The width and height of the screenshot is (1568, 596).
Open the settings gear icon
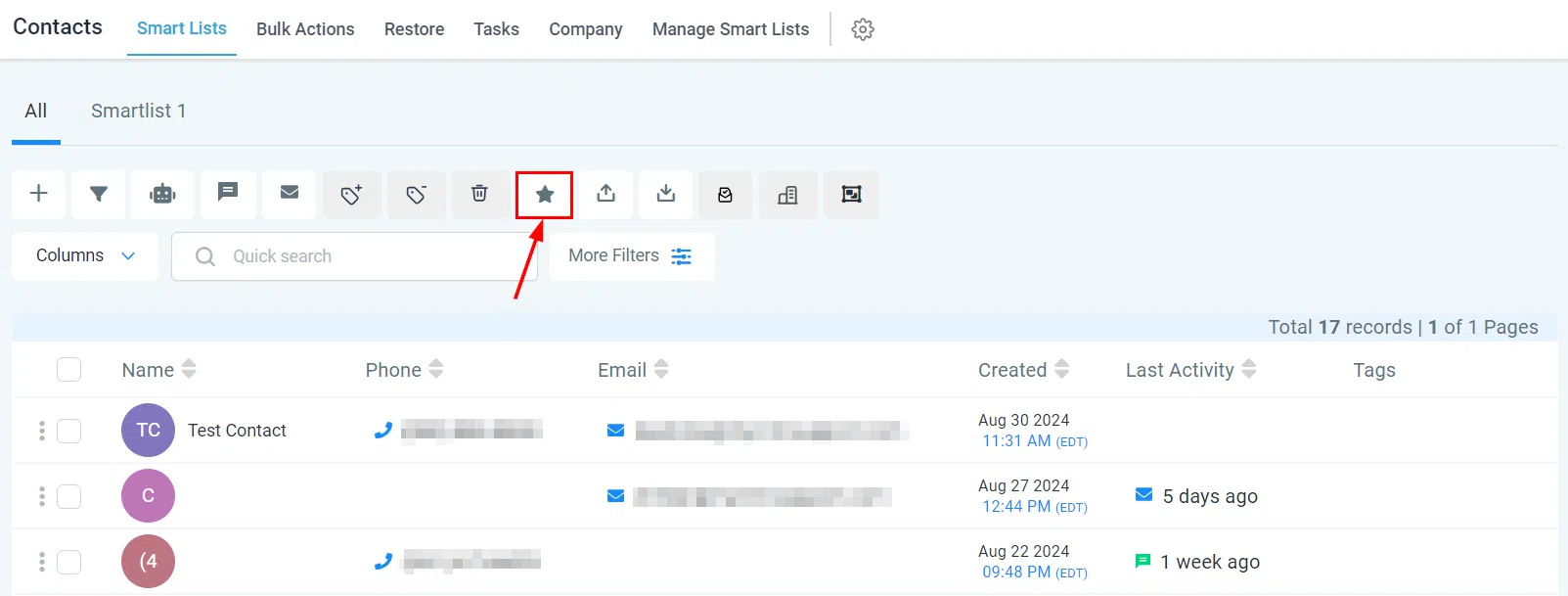pyautogui.click(x=863, y=29)
